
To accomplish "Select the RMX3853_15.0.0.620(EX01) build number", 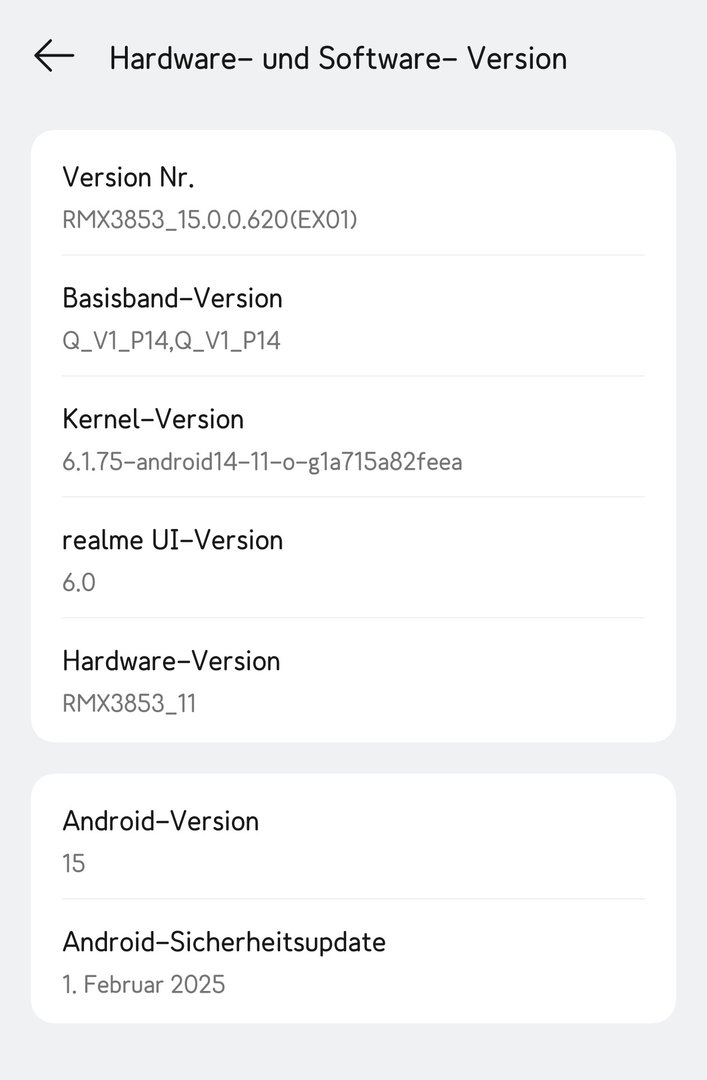I will pos(209,219).
